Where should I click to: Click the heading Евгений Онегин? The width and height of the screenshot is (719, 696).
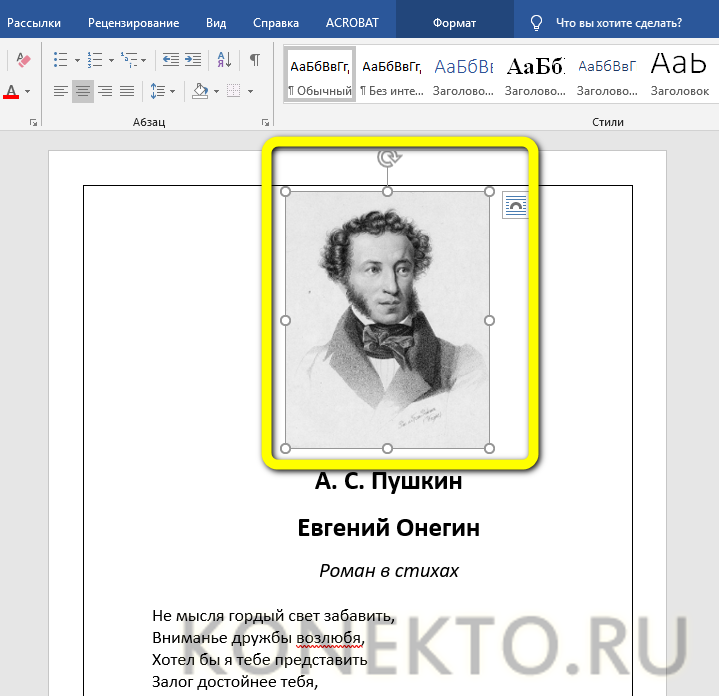click(388, 528)
